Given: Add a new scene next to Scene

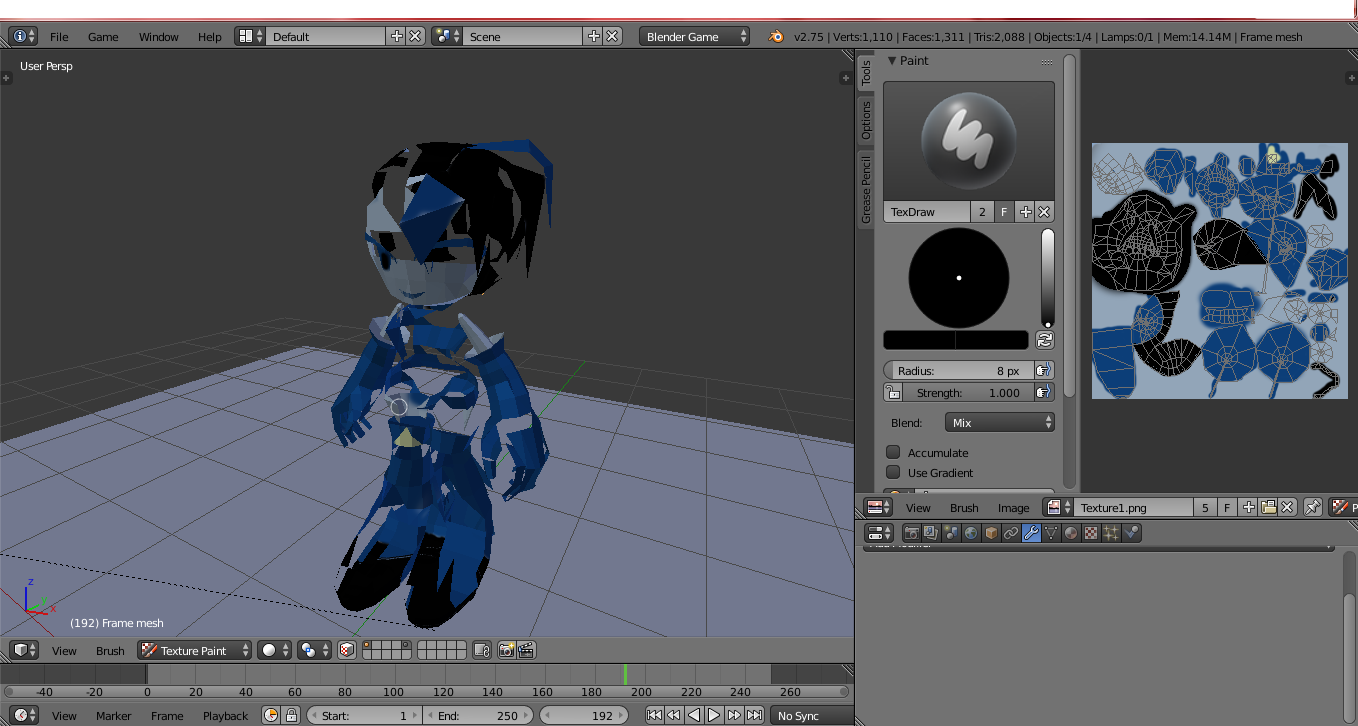Looking at the screenshot, I should click(594, 36).
